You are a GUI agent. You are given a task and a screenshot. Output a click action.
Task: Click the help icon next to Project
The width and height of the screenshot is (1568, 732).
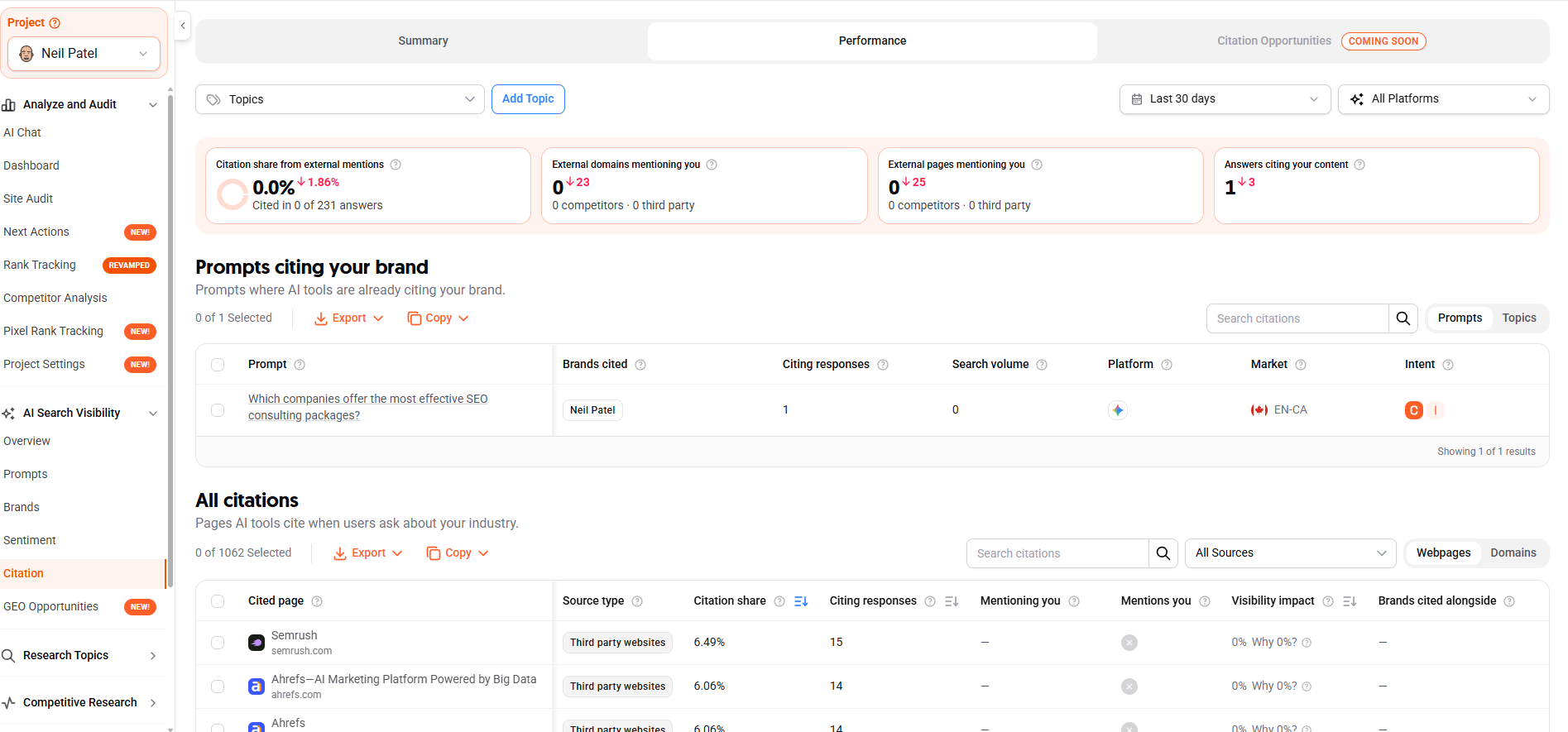click(x=55, y=23)
